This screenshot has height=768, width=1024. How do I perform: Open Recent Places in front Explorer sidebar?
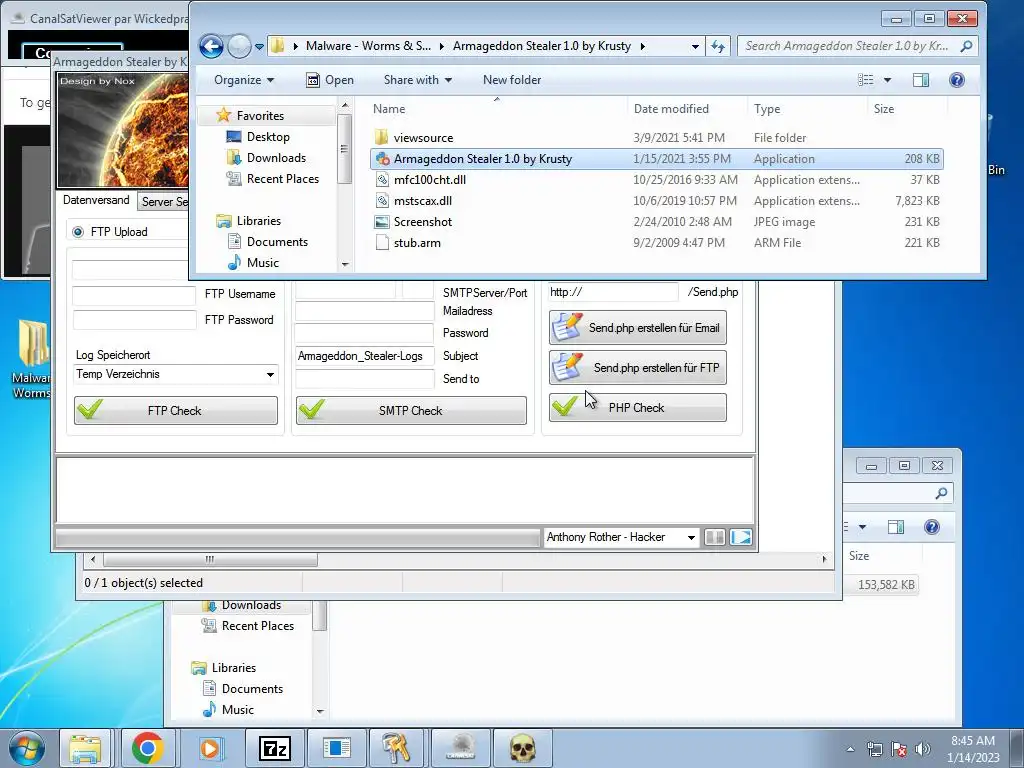pos(282,178)
